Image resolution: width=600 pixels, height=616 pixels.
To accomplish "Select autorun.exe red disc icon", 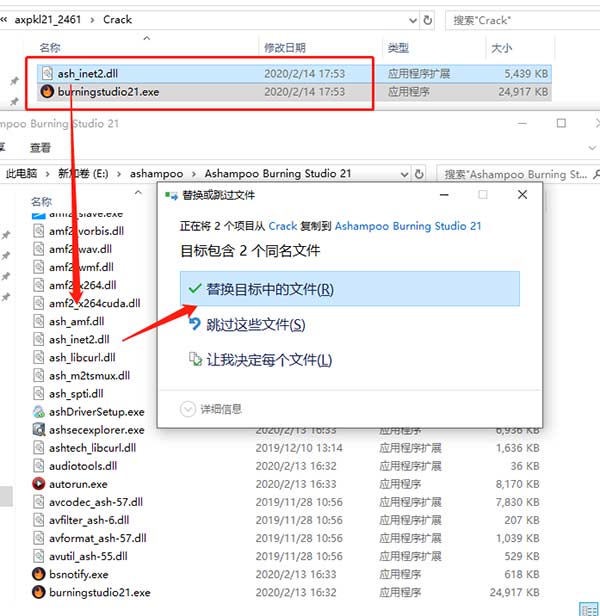I will coord(39,484).
